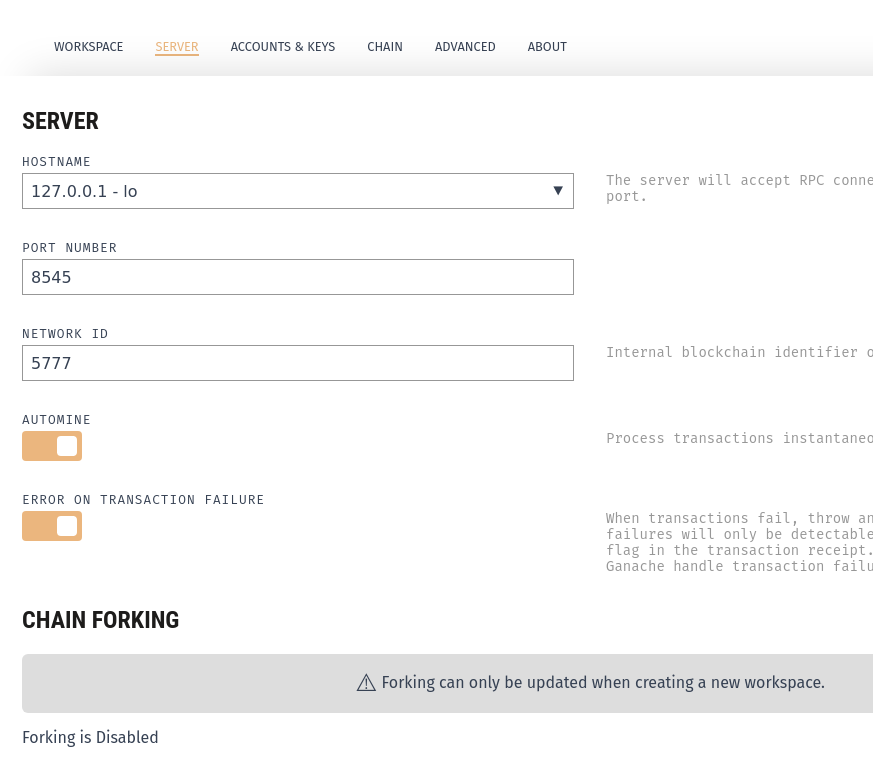Screen dimensions: 873x765
Task: Click the 'Chain Forking' heading
Action: point(101,620)
